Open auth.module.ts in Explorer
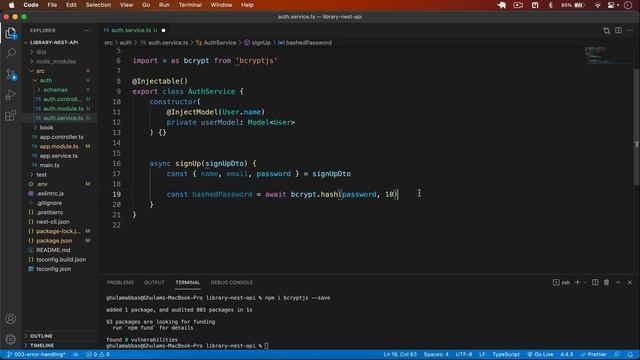 [x=63, y=109]
